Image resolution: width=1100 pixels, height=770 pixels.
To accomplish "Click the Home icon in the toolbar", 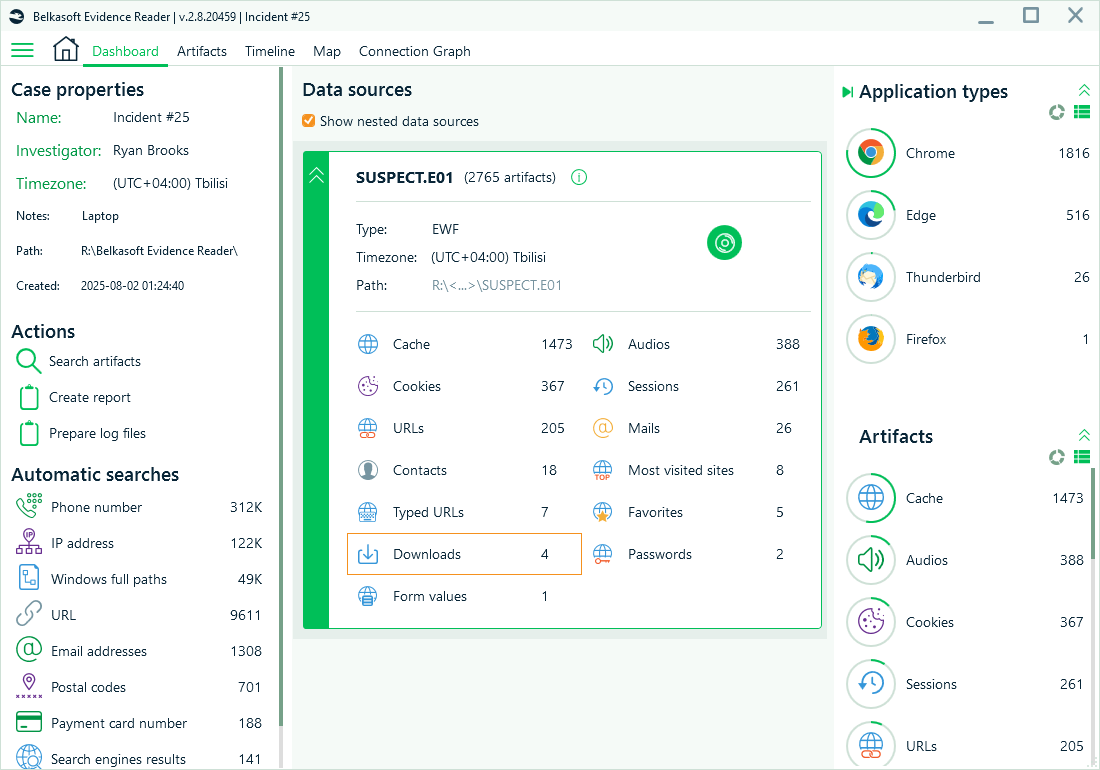I will tap(65, 48).
